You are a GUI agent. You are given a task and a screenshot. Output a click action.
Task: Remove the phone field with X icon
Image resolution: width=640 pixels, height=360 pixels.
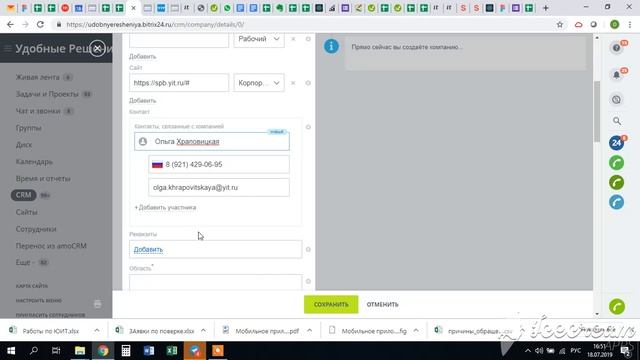point(293,39)
